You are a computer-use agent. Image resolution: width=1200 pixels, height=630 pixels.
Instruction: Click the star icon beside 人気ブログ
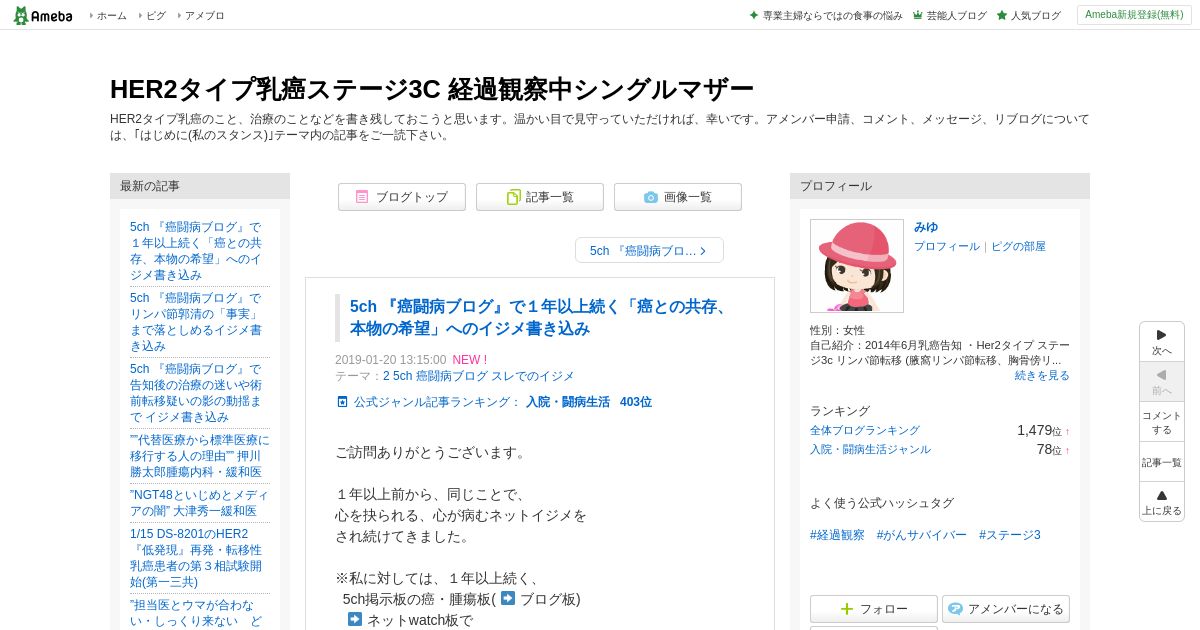click(1002, 16)
